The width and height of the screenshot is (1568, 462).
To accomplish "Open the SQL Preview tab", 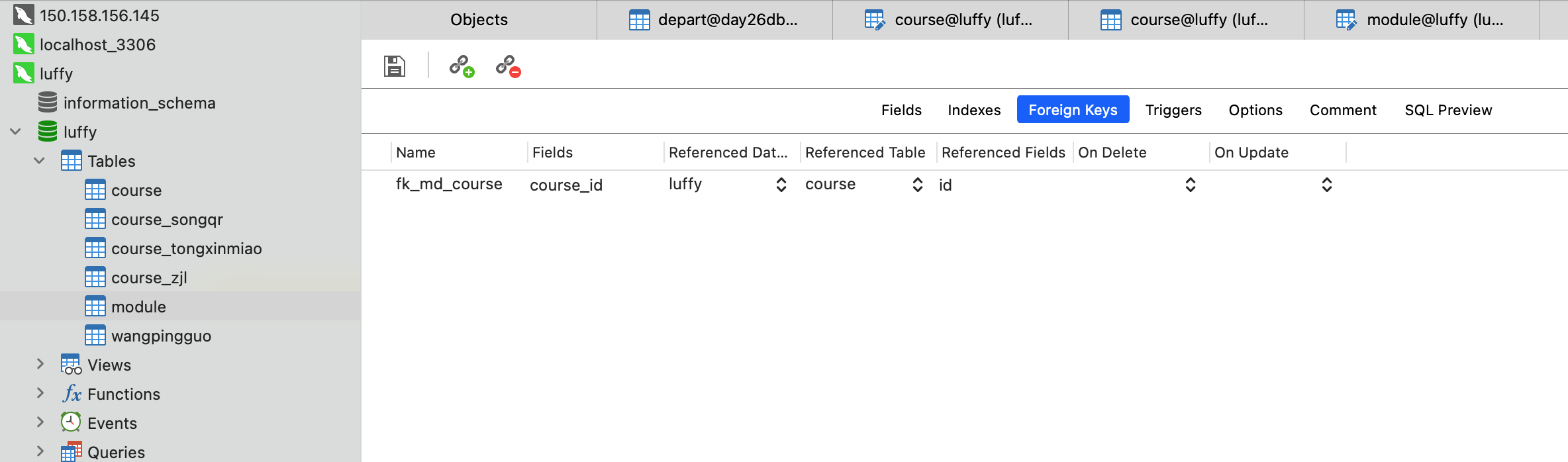I will pyautogui.click(x=1448, y=110).
